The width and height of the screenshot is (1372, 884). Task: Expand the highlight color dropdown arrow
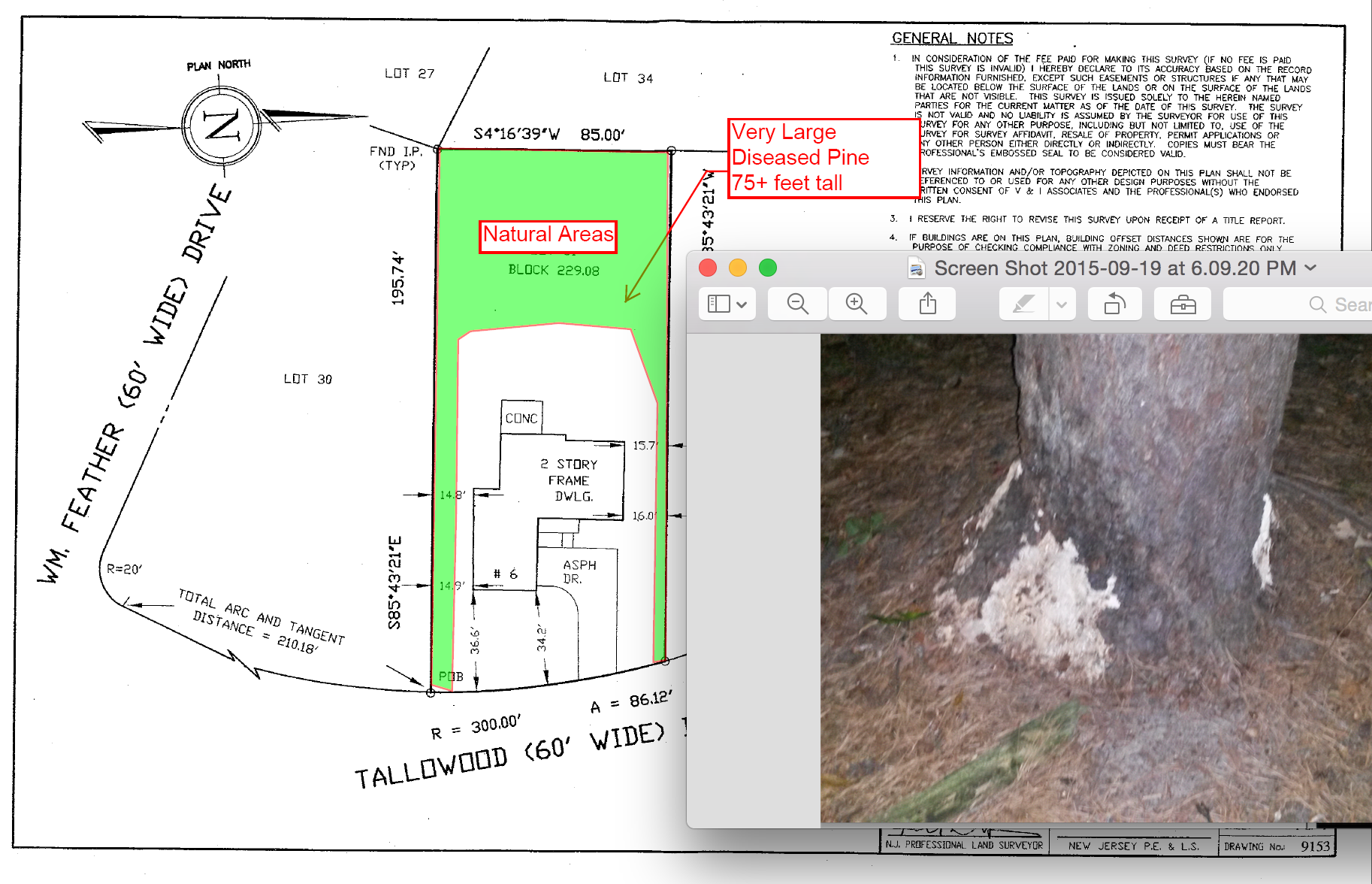pos(1062,304)
